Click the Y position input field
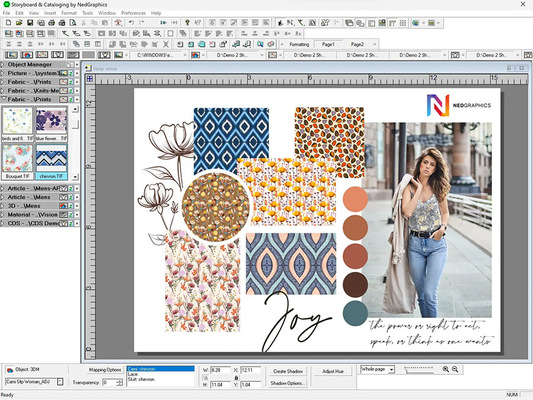This screenshot has height=400, width=533. click(251, 385)
